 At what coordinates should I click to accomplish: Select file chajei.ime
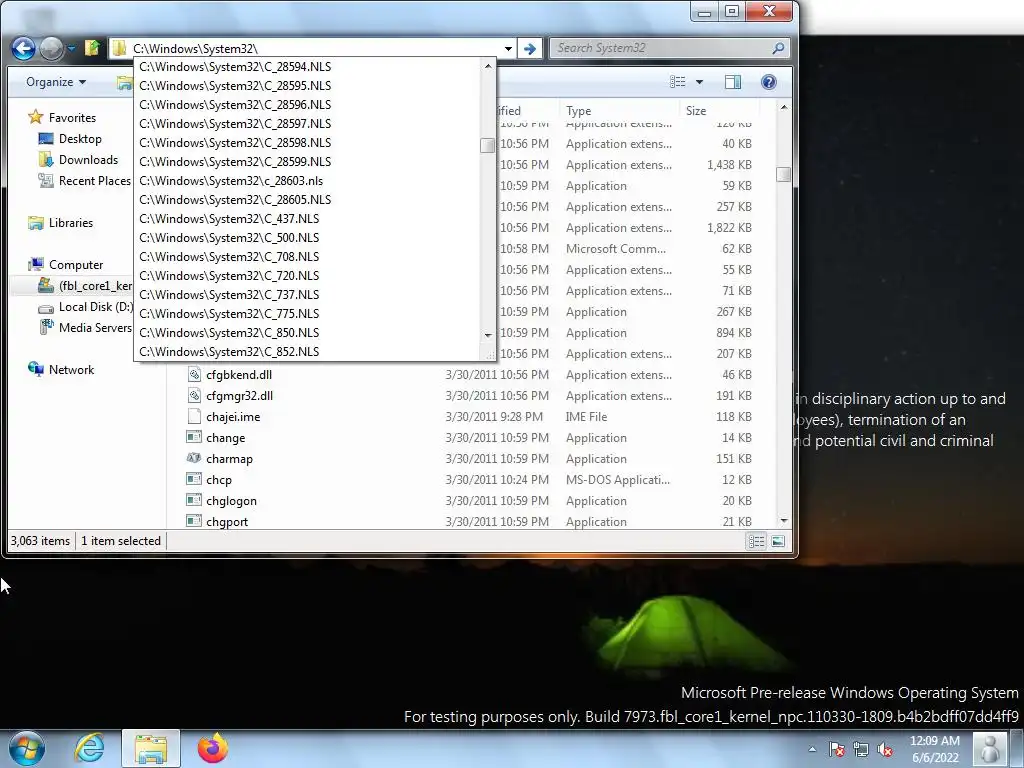coord(233,417)
